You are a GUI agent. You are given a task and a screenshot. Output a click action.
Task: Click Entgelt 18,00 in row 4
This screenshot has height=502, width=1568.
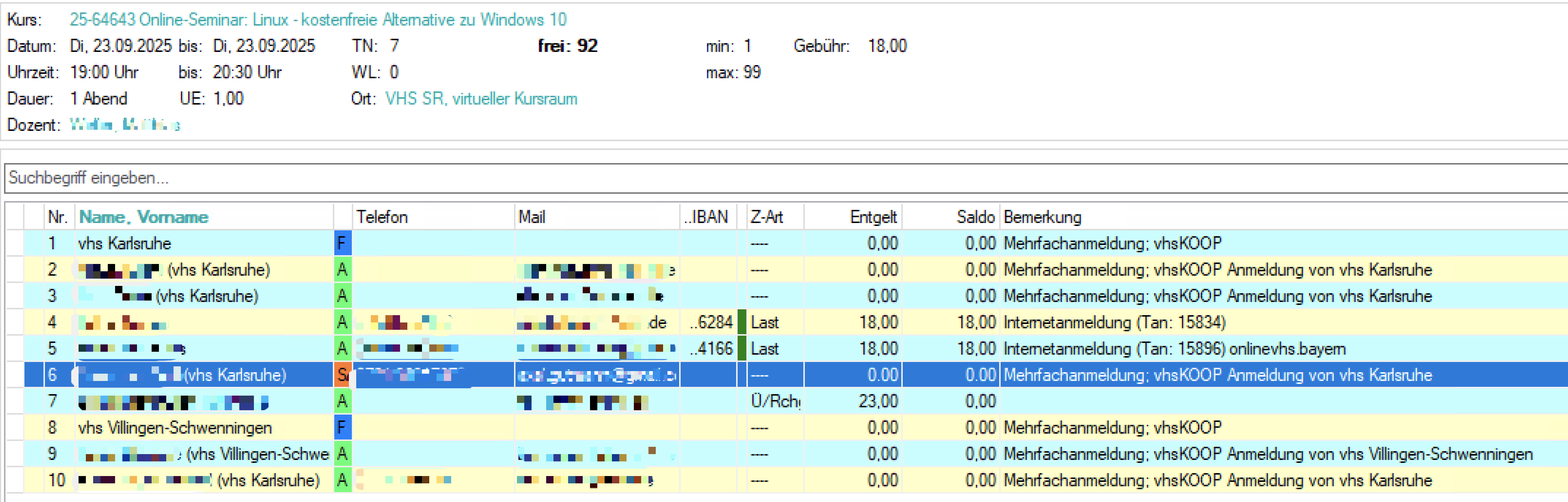coord(878,322)
